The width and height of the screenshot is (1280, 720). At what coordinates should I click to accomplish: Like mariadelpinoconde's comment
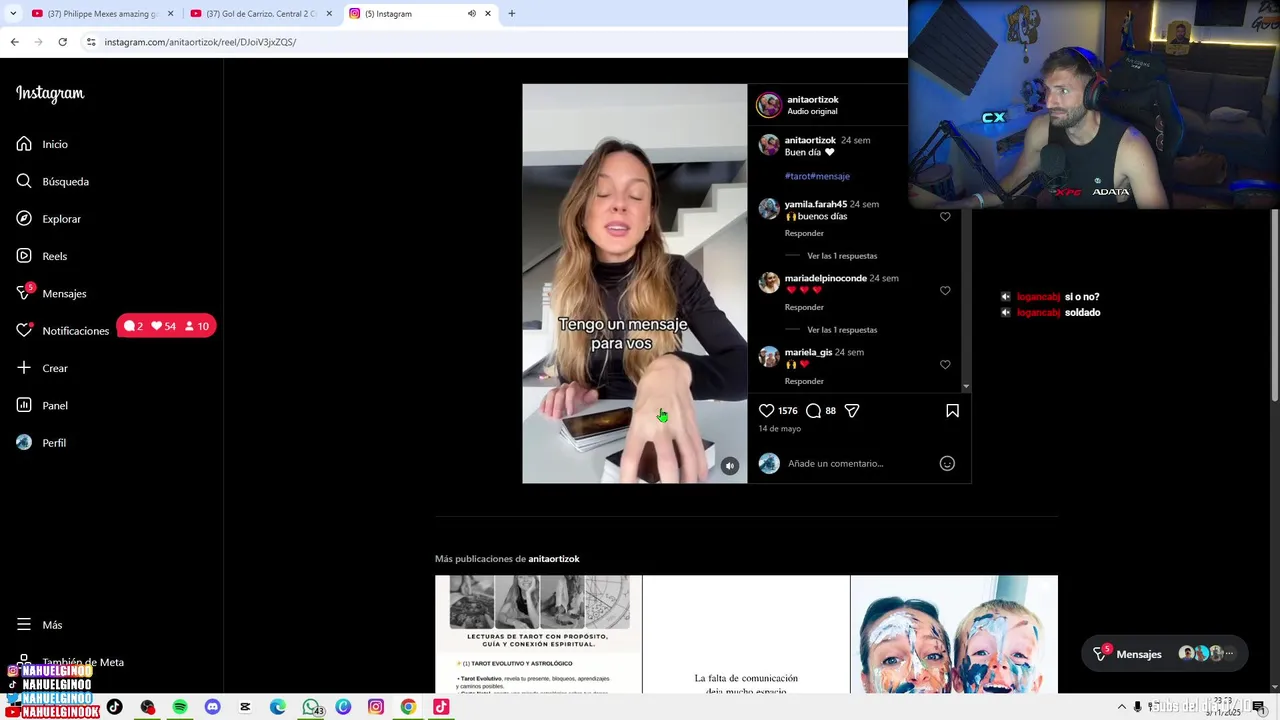pos(945,291)
